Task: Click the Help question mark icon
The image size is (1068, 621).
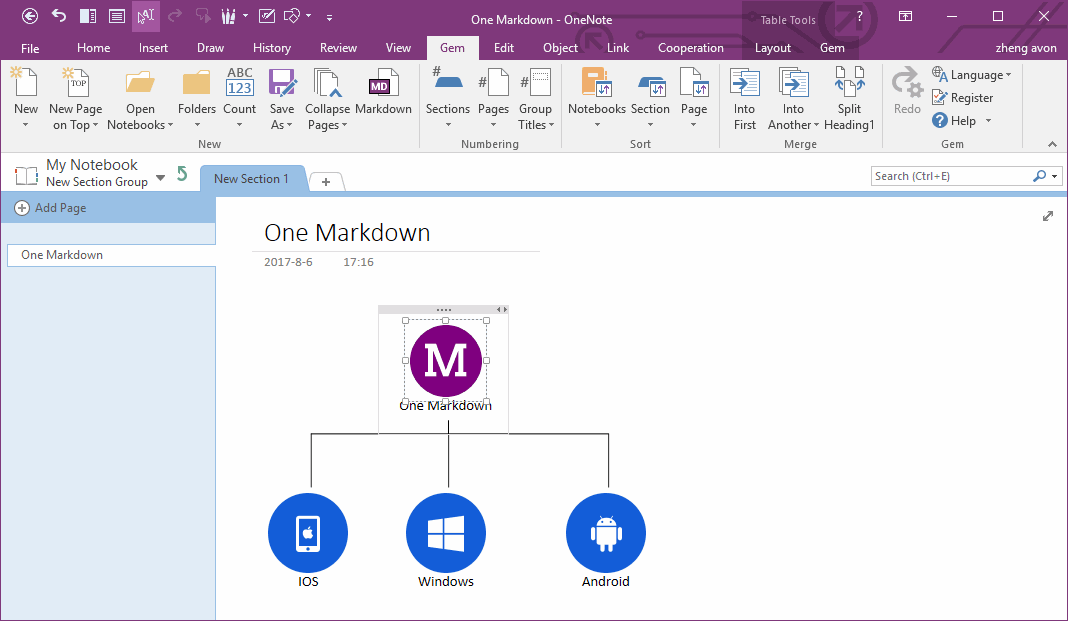Action: point(940,121)
